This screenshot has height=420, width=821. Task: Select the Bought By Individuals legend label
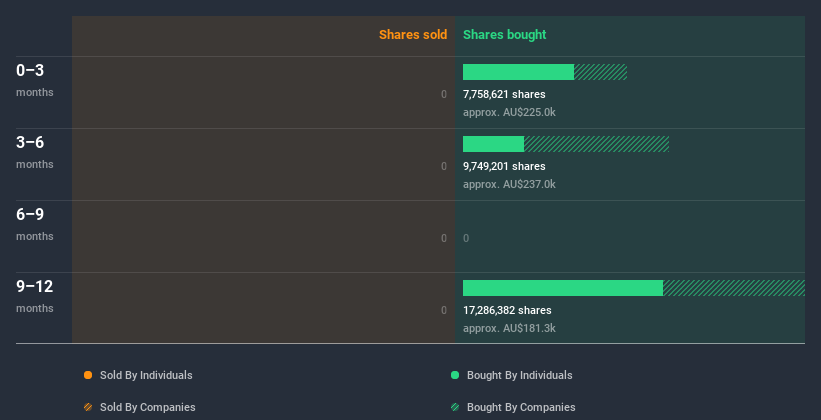(519, 375)
